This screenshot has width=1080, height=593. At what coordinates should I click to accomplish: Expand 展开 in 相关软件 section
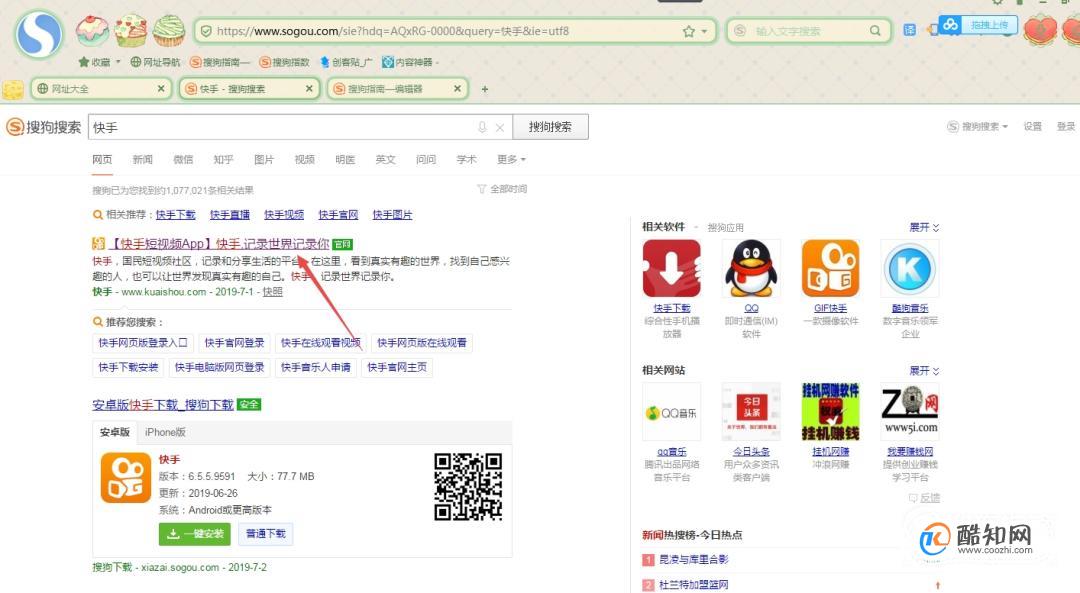924,227
